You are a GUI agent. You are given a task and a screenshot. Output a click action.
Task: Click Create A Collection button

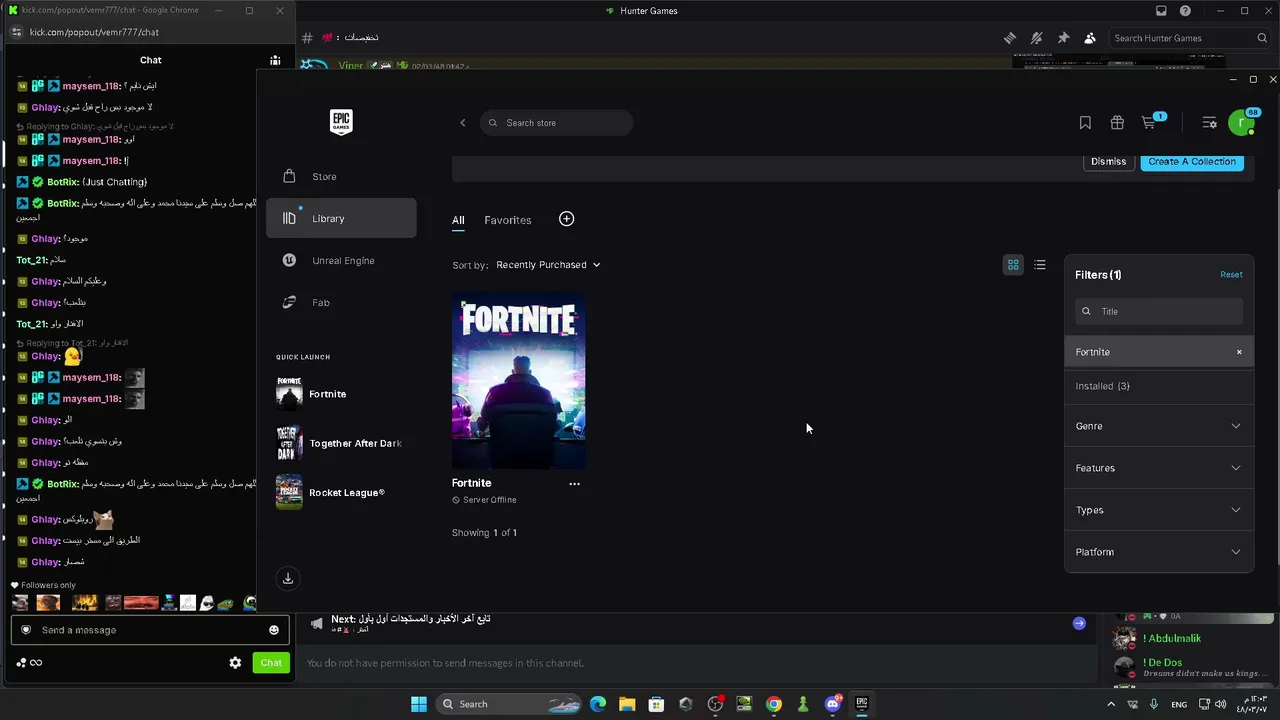point(1192,162)
